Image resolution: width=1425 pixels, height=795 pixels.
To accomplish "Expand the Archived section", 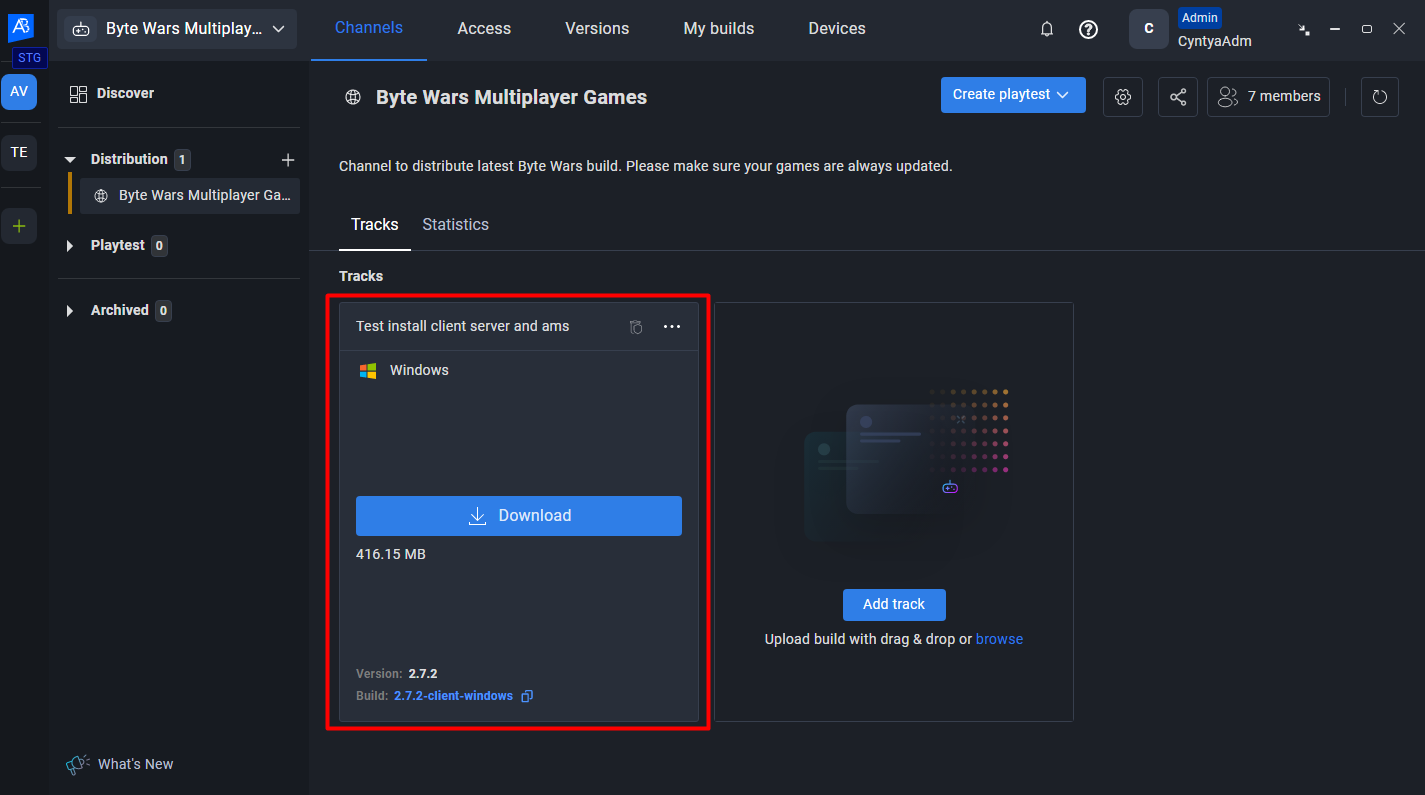I will tap(70, 311).
